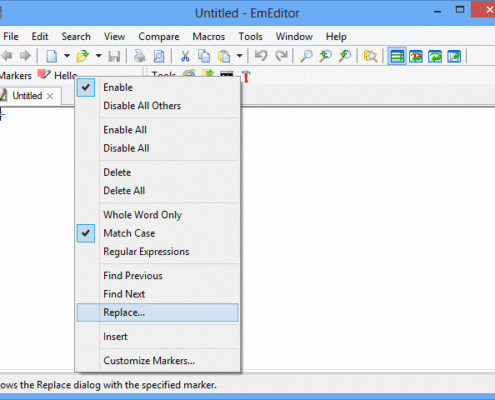This screenshot has width=495, height=400.
Task: Open the Tools menu
Action: point(250,36)
